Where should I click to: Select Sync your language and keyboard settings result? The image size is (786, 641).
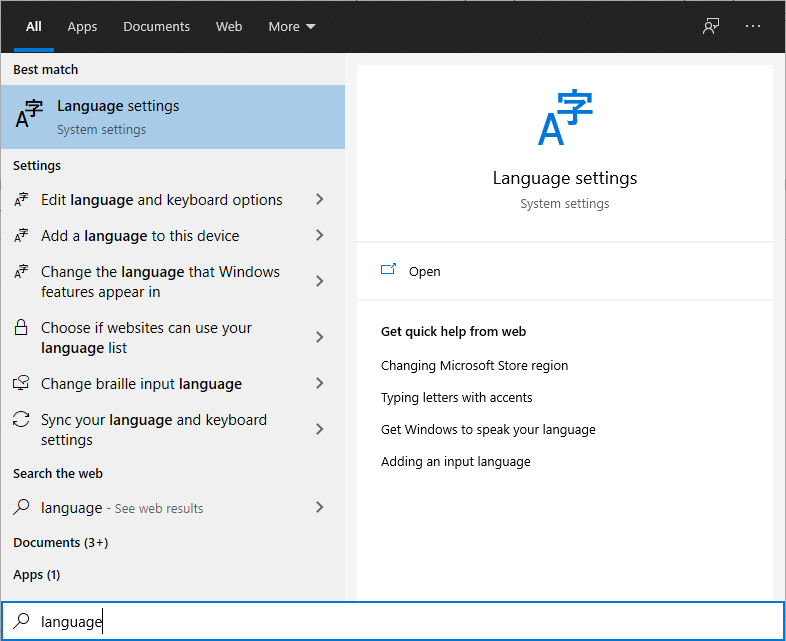coord(172,430)
